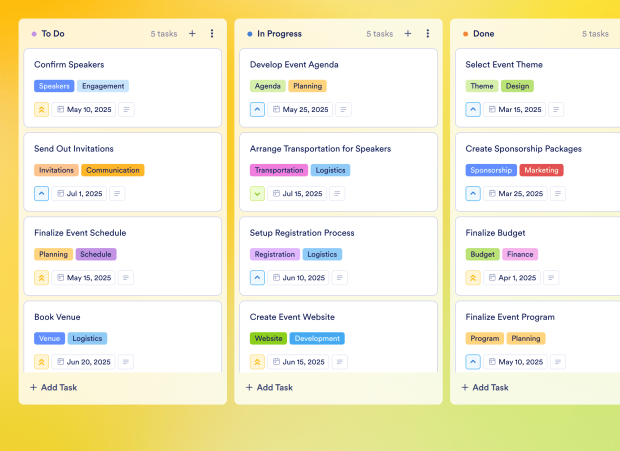Toggle the priority arrow on Send Out Invitations card
The image size is (620, 451).
point(41,194)
